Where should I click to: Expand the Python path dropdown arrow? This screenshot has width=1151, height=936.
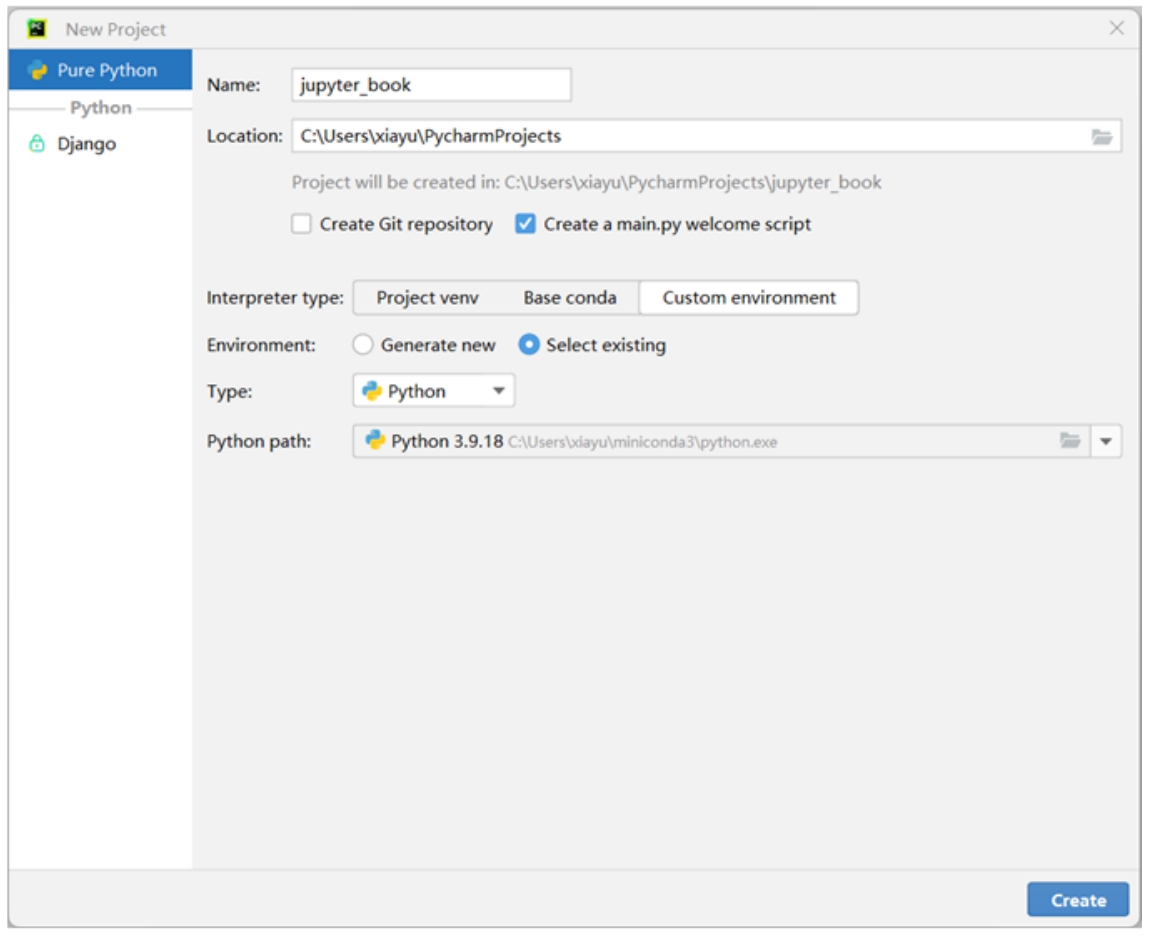pyautogui.click(x=1105, y=441)
